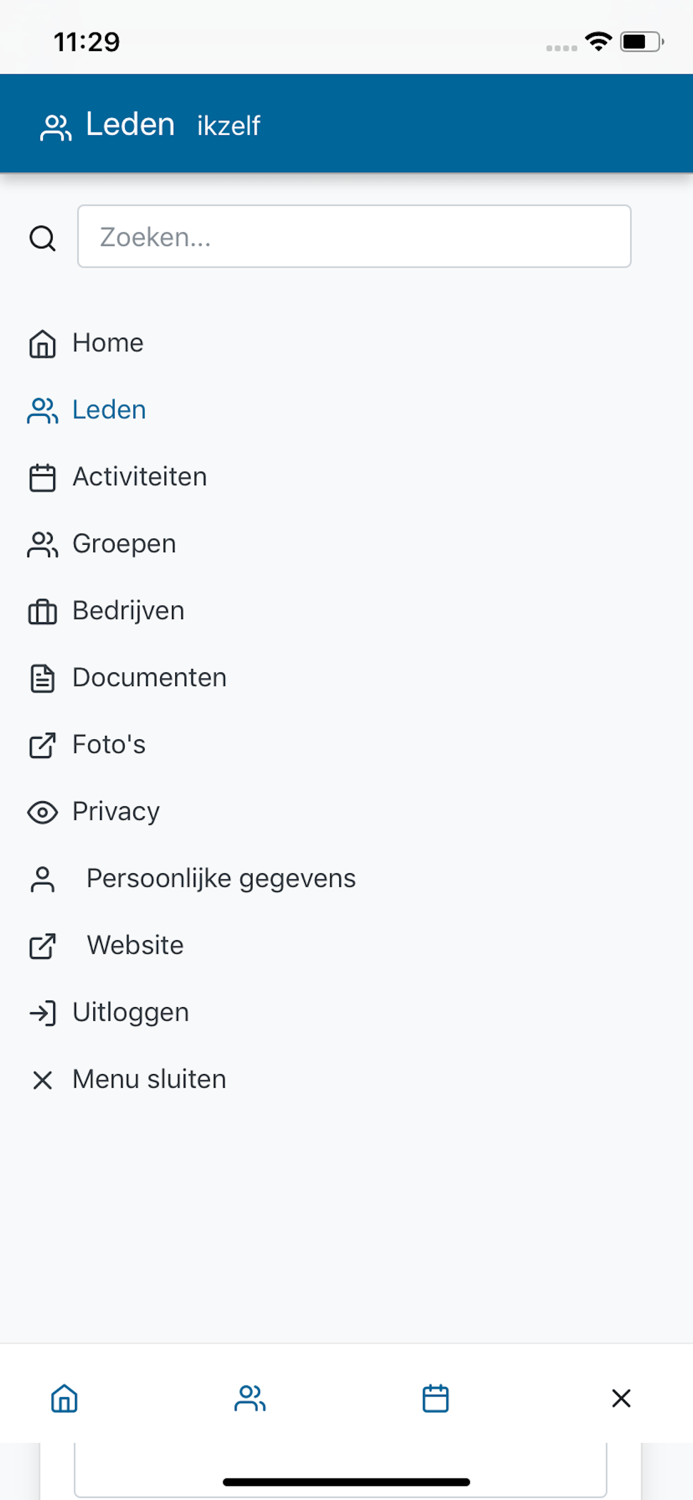Click the ikzelf label in header
The image size is (693, 1500).
pyautogui.click(x=228, y=126)
